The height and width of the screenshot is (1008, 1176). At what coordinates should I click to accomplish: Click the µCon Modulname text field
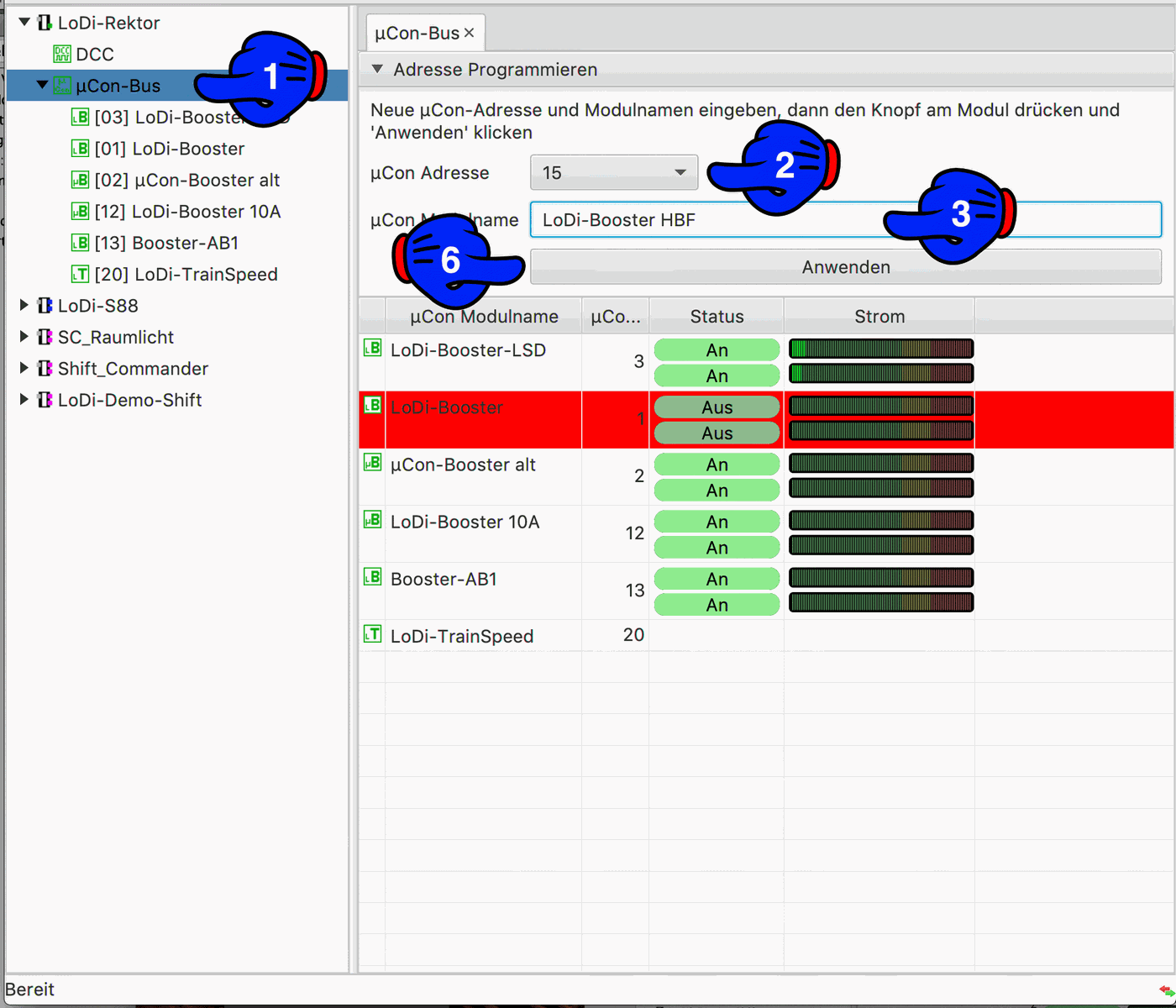tap(846, 219)
